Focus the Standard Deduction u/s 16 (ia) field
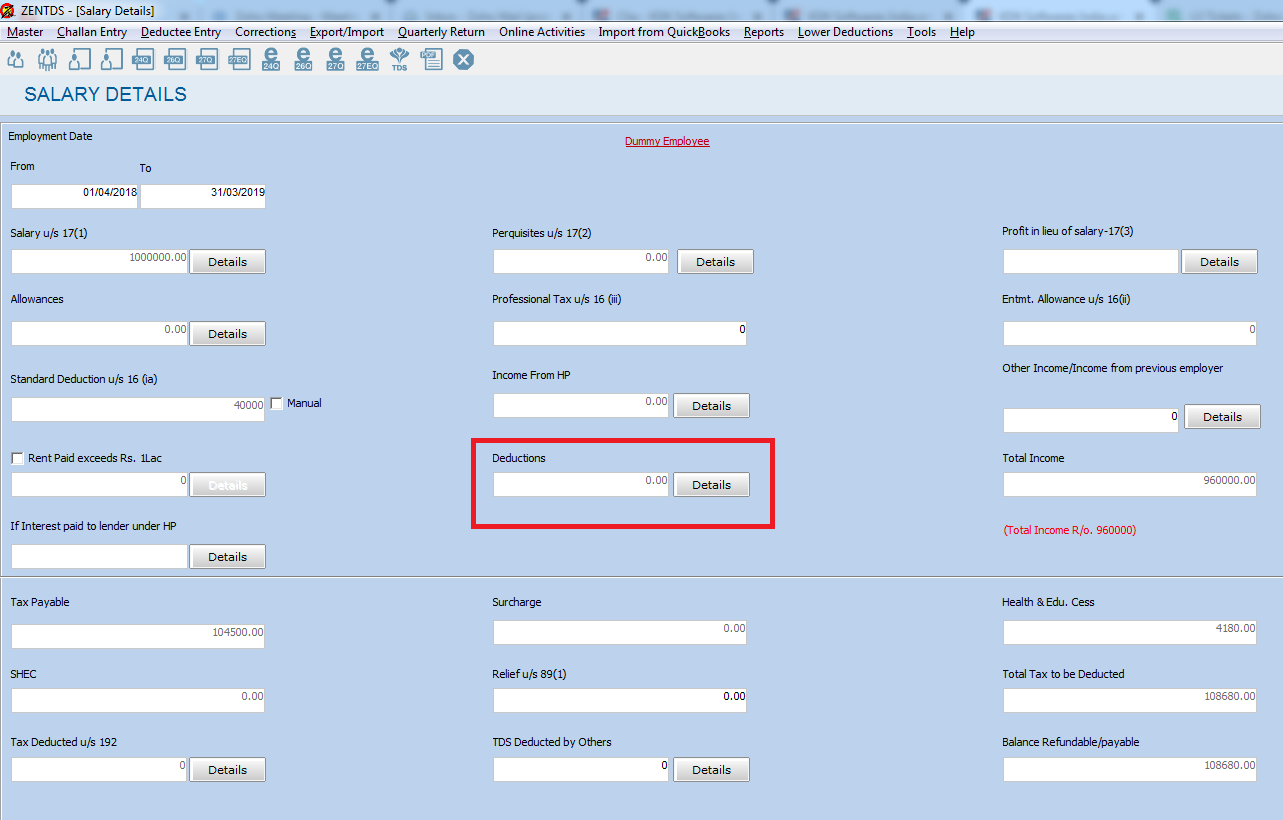Viewport: 1283px width, 820px height. [138, 409]
